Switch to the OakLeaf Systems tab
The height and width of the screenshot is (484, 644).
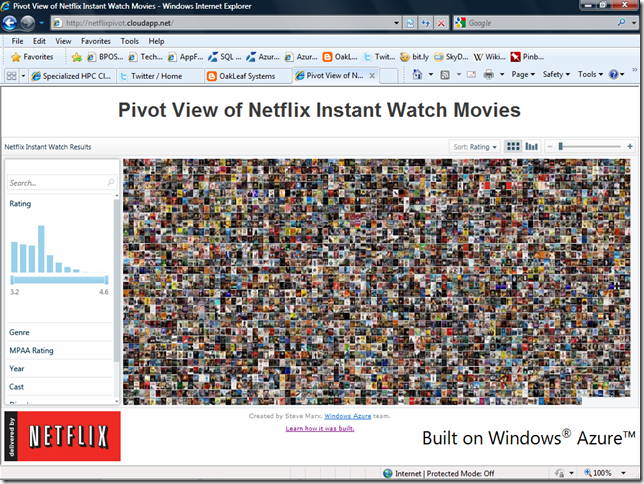[248, 76]
